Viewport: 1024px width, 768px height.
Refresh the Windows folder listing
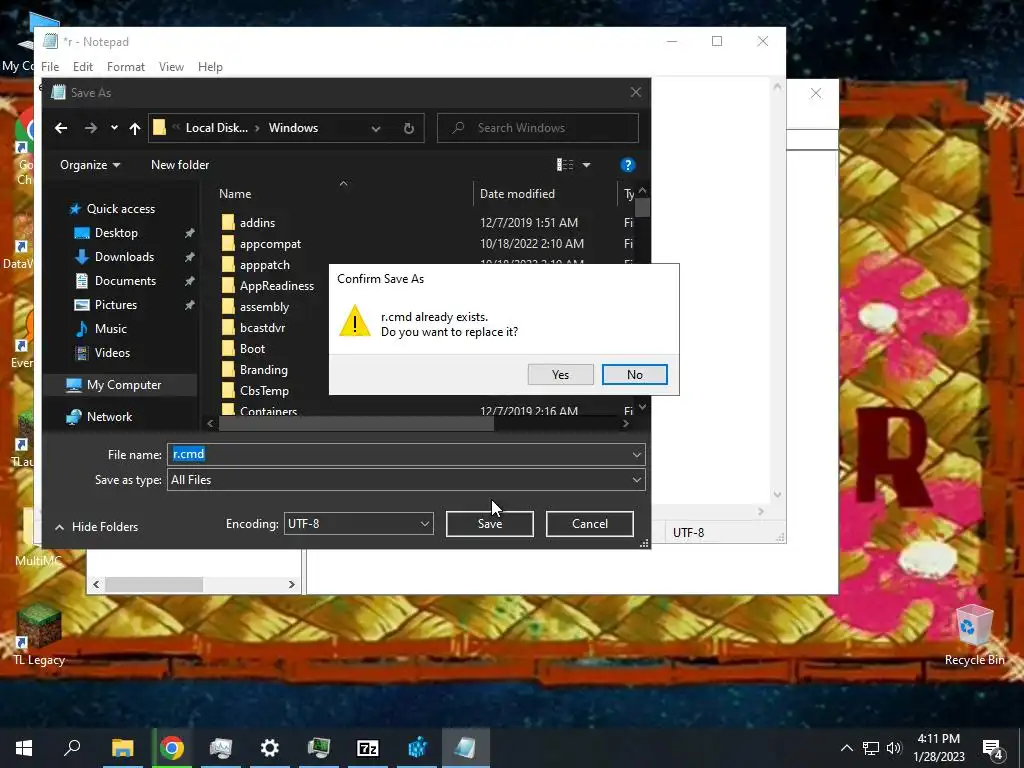point(409,128)
